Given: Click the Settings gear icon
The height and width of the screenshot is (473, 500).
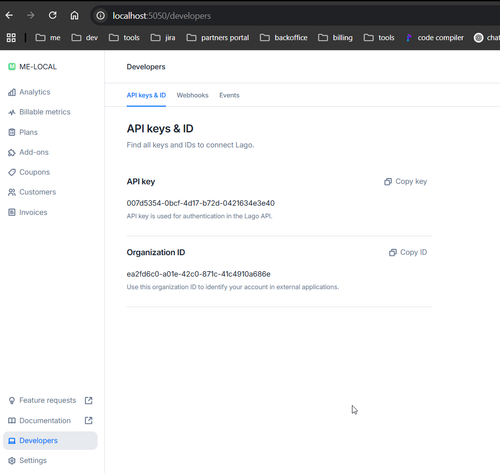Looking at the screenshot, I should [x=12, y=461].
